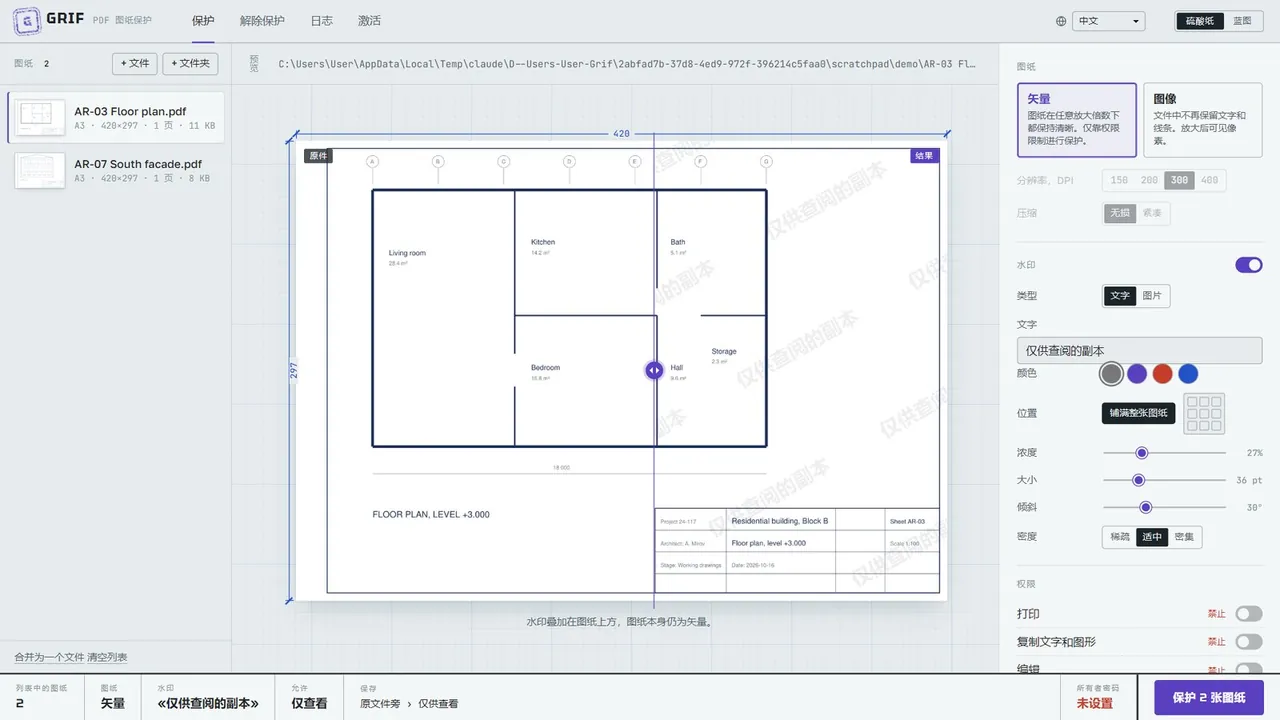1280x720 pixels.
Task: Click the 原件 label on preview
Action: tap(318, 156)
